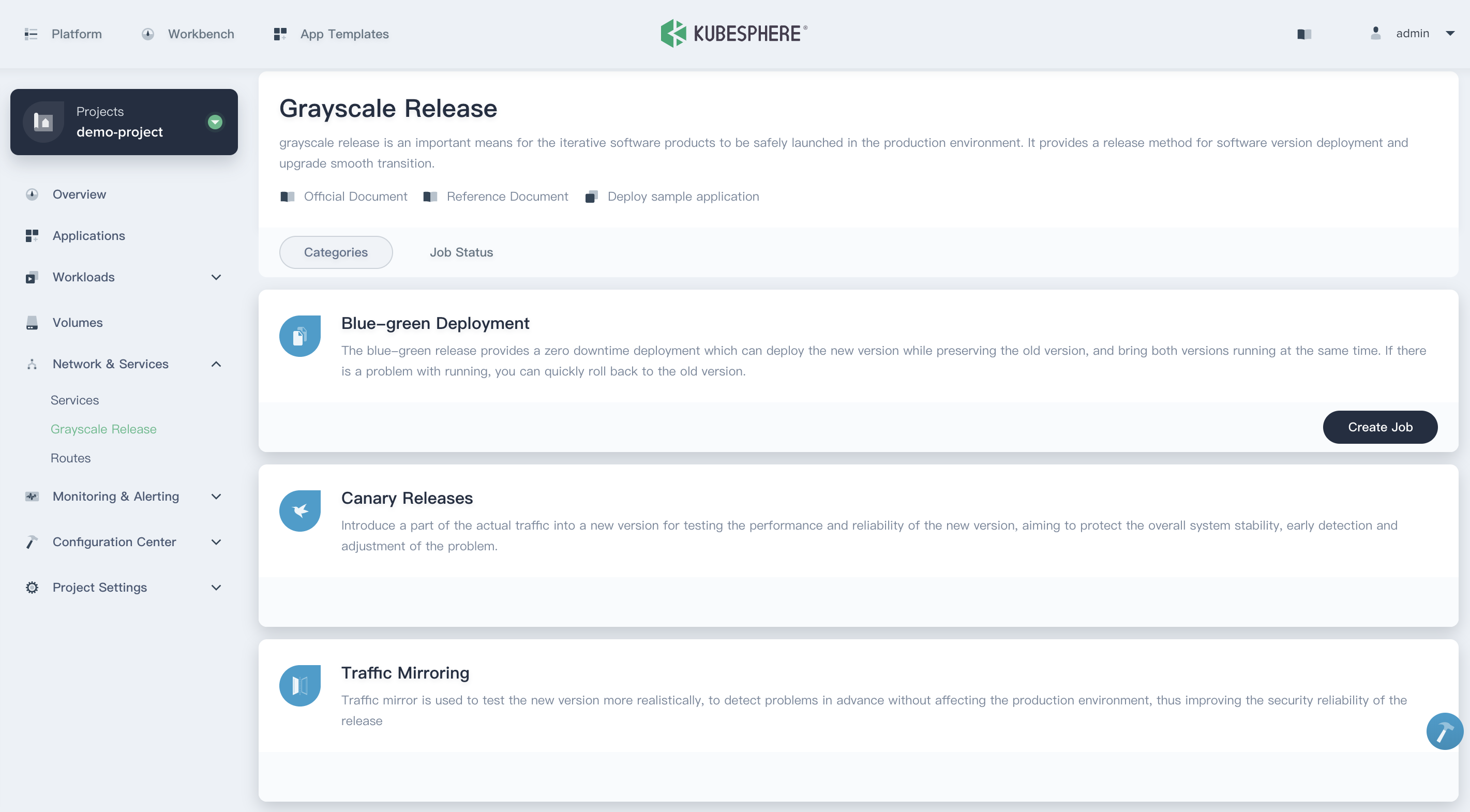Open the admin user menu arrow
Screen dimensions: 1470x812
click(x=1449, y=34)
